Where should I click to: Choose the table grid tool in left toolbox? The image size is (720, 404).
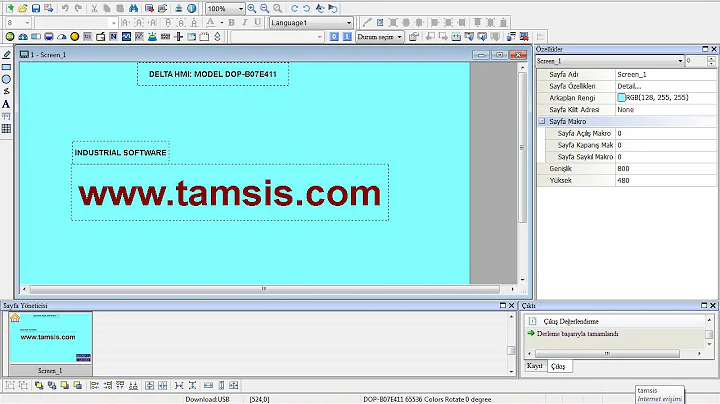6,129
